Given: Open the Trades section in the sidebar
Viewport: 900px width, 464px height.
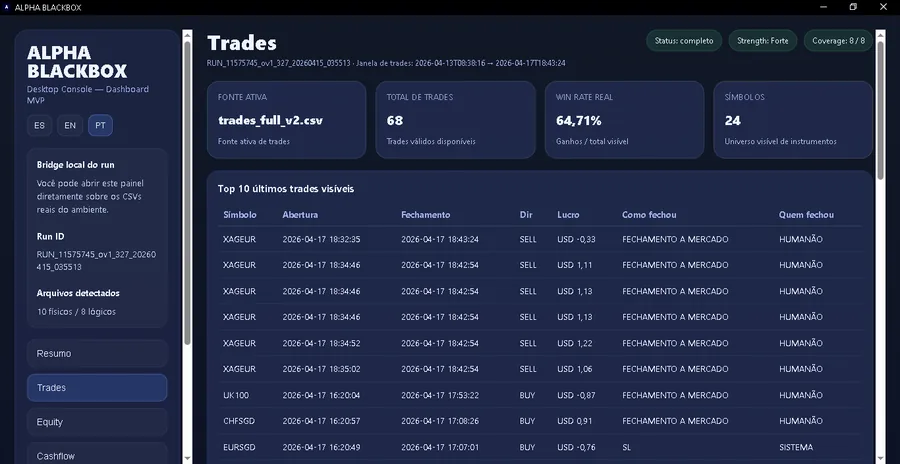Looking at the screenshot, I should click(x=97, y=388).
